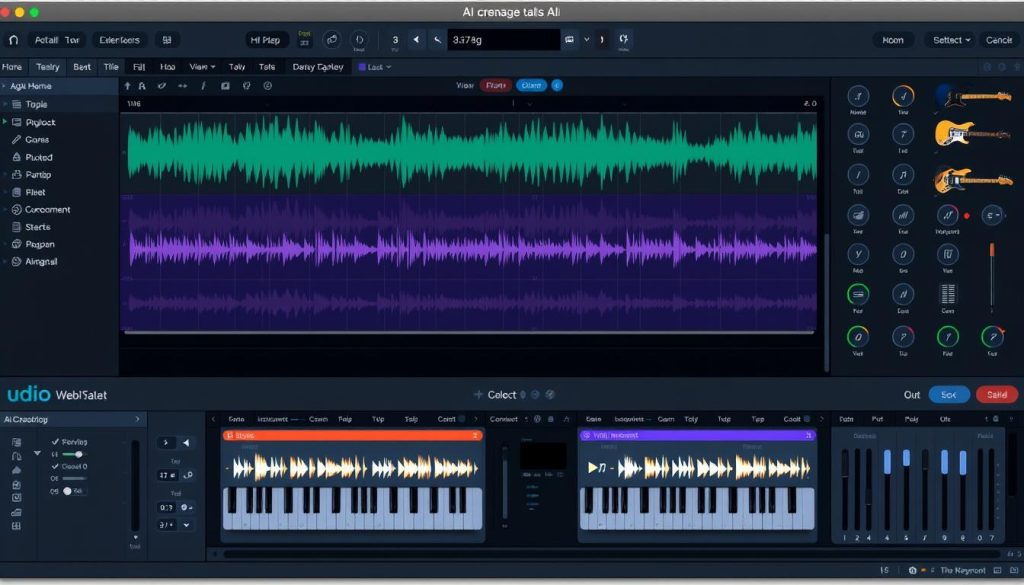Click the Hoon button at top right
The width and height of the screenshot is (1024, 585).
tap(893, 40)
